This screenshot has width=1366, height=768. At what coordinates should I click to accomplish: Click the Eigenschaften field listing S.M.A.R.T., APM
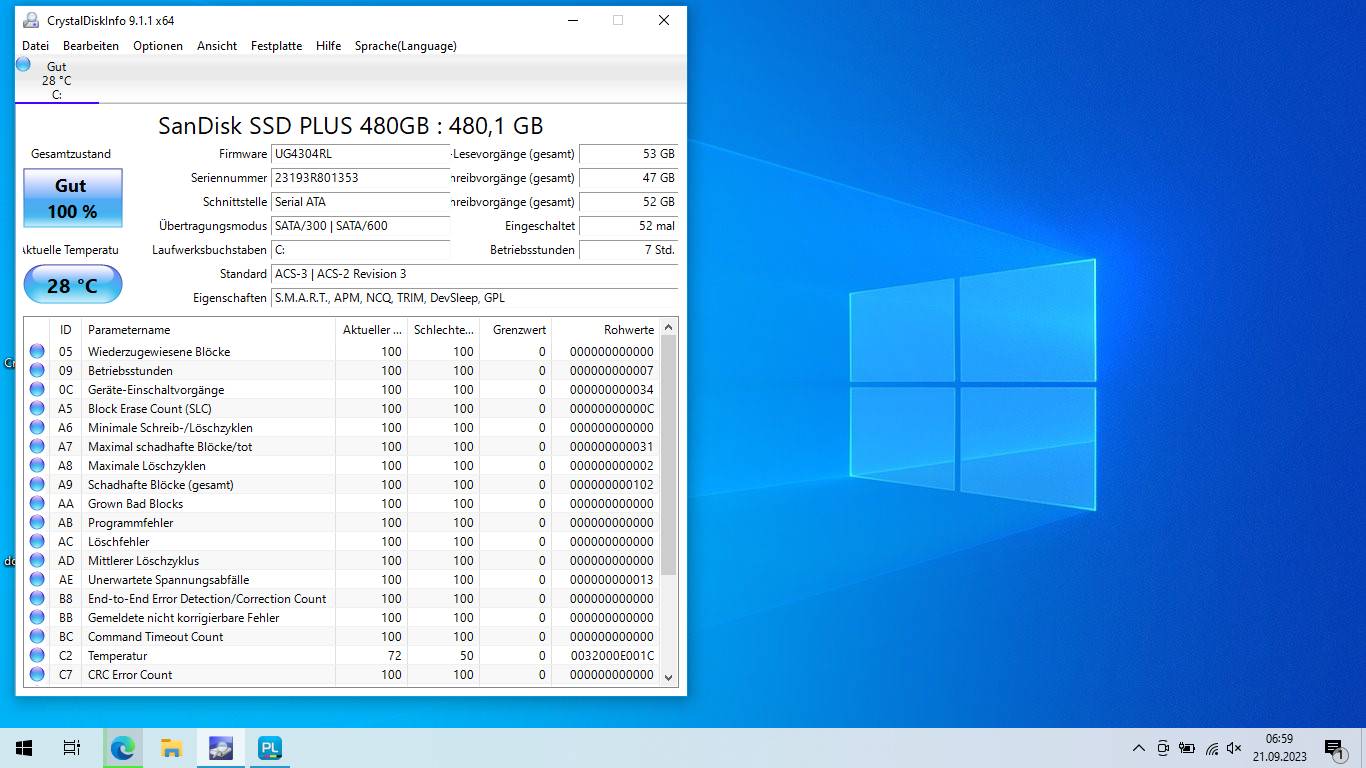point(474,298)
